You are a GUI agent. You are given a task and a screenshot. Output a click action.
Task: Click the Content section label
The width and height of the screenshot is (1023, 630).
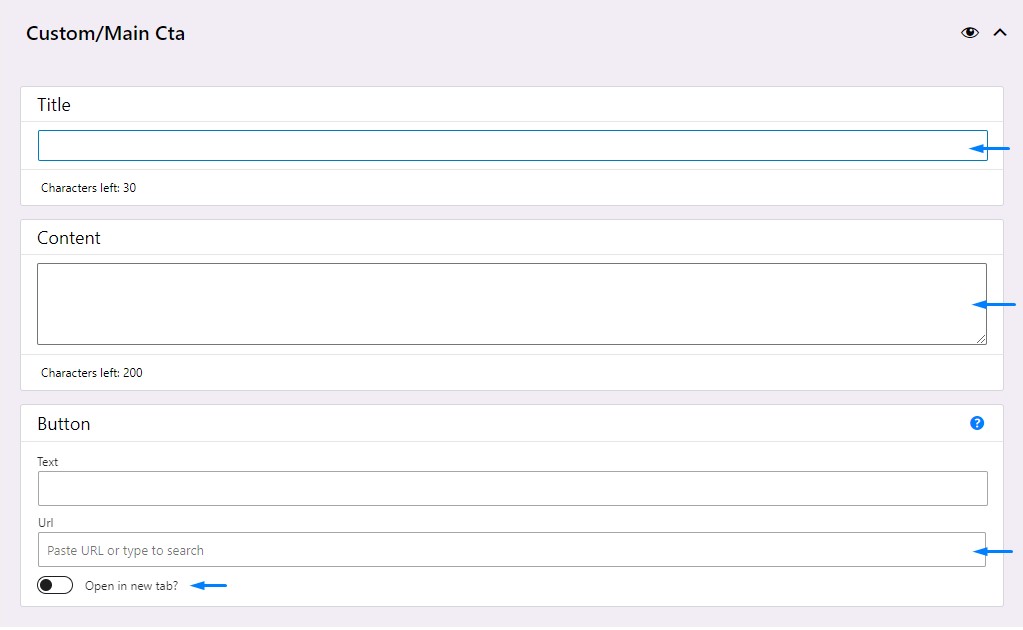69,238
